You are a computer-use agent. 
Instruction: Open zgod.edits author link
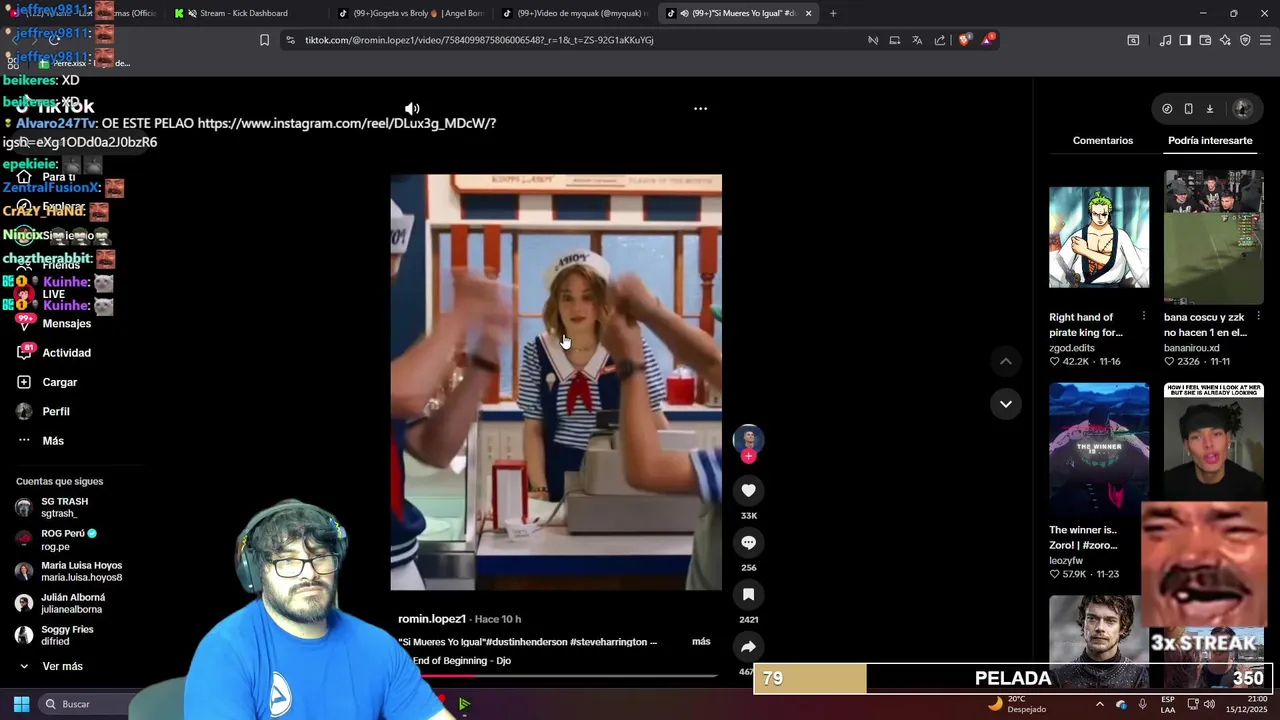(x=1072, y=348)
